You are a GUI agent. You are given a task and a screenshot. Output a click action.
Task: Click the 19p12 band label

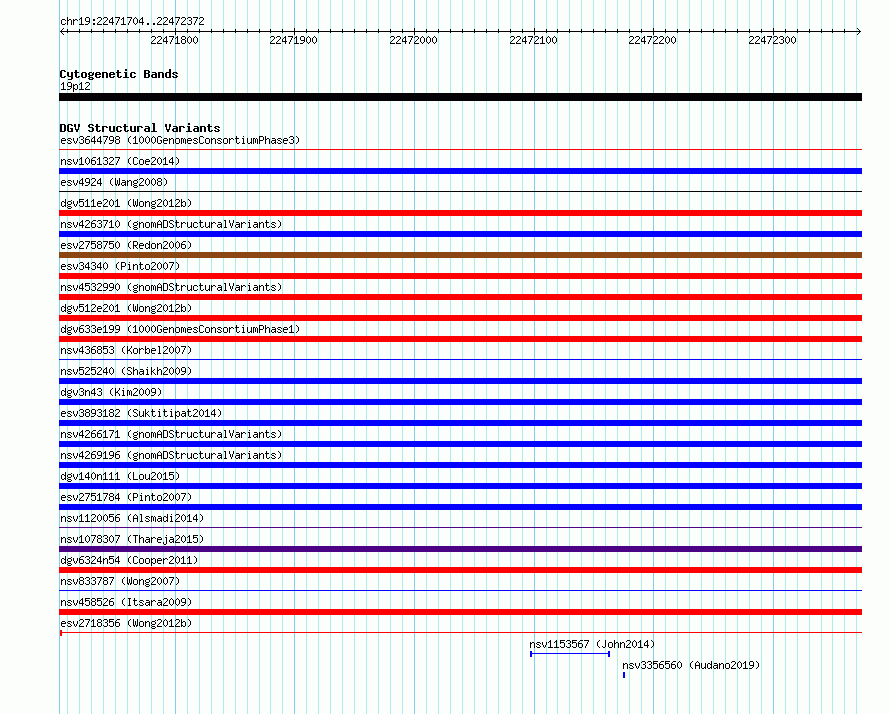[75, 86]
